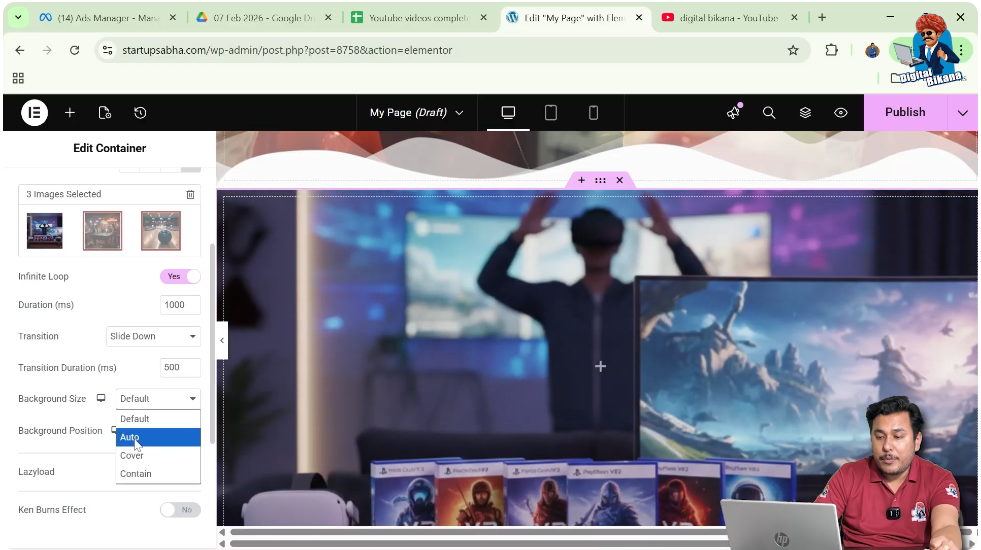Delete selected images with trash icon
The height and width of the screenshot is (550, 981).
190,195
